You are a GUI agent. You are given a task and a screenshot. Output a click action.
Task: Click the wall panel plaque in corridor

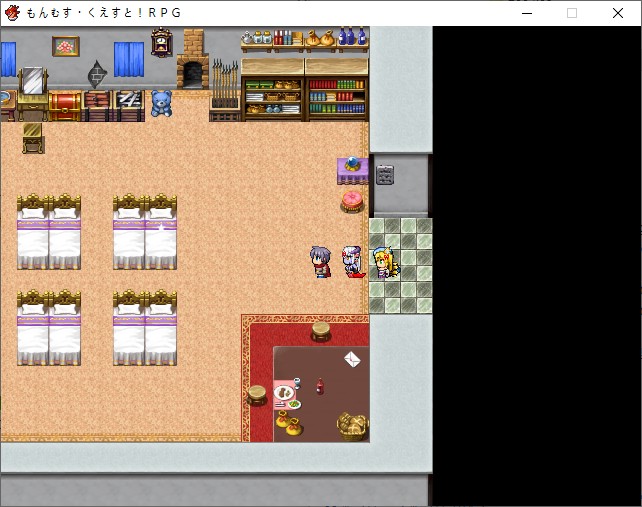[x=385, y=175]
